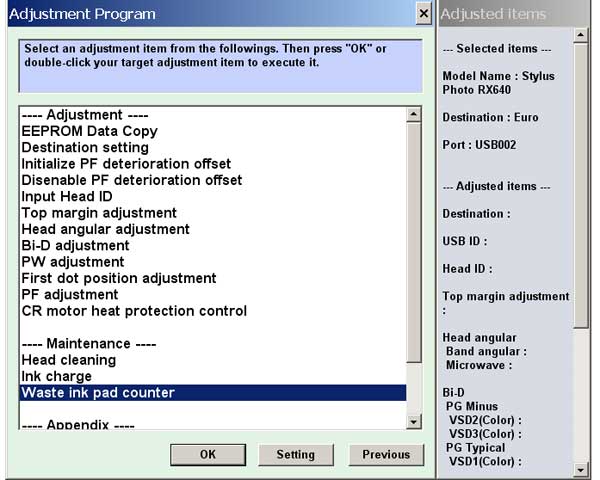Click the adjustment list scrollbar thumb
Screen dimensions: 600x480
(413, 242)
